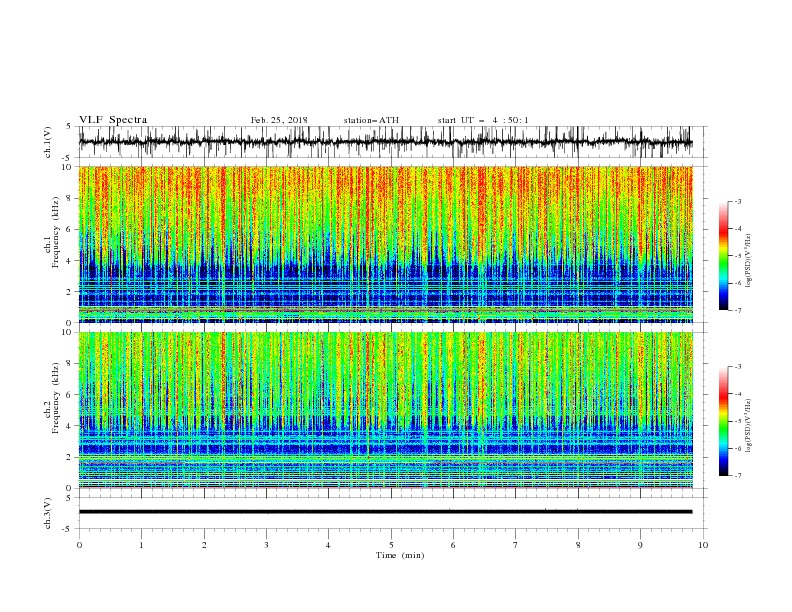Click the date 'Feb. 25, 2018'
Screen dimensions: 792x612
[279, 120]
